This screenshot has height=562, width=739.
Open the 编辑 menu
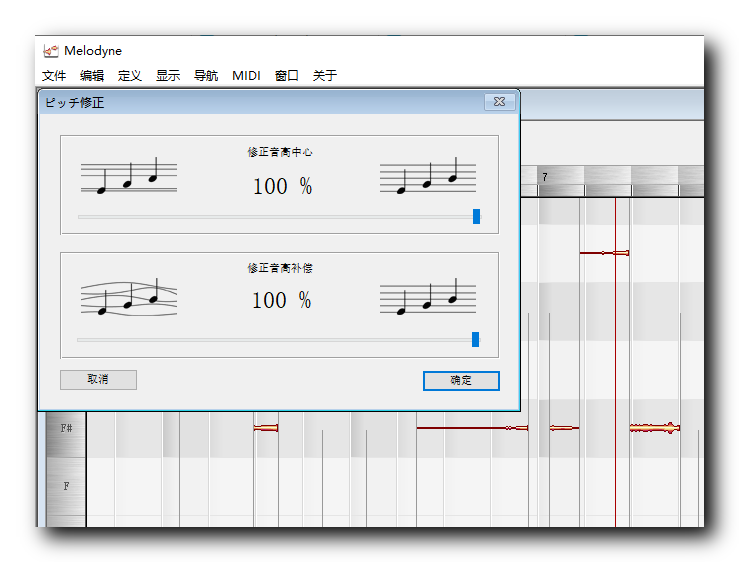tap(92, 75)
